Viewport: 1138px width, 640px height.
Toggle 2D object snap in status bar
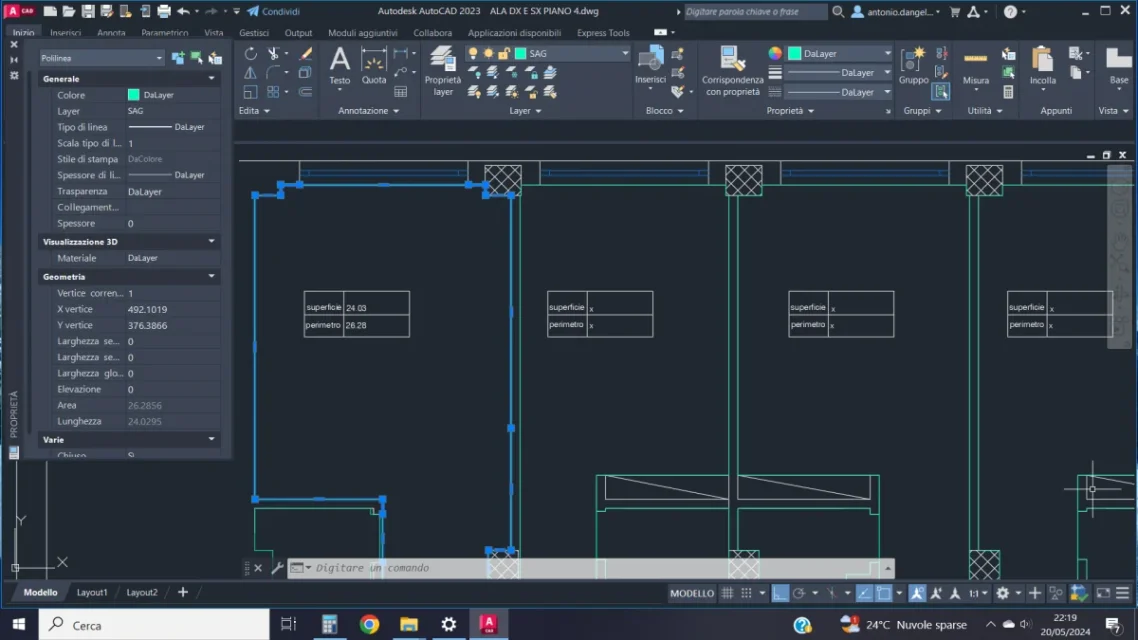point(883,593)
